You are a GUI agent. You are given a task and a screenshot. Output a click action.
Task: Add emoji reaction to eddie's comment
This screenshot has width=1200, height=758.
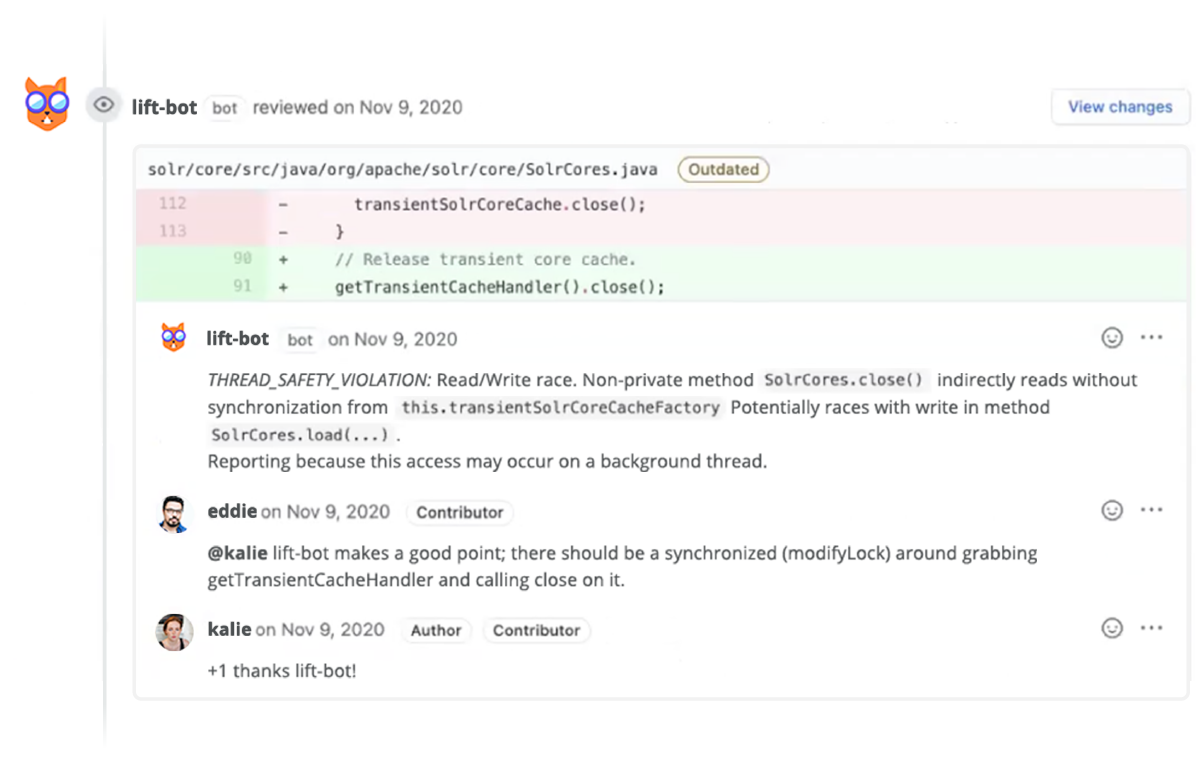pyautogui.click(x=1111, y=511)
